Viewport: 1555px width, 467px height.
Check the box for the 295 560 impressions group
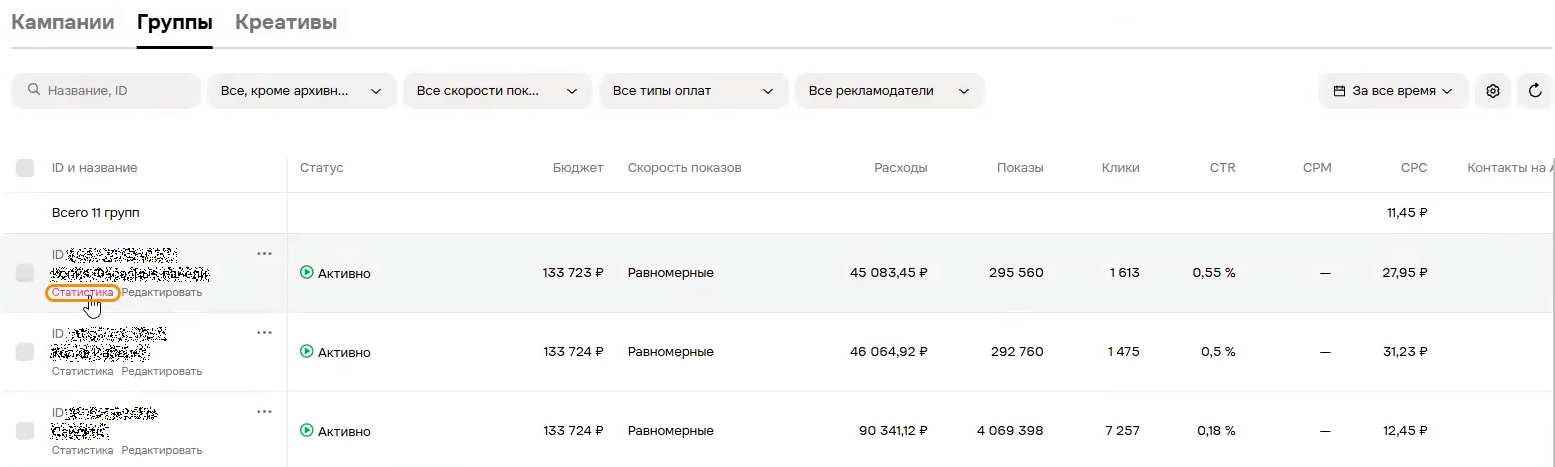(25, 273)
